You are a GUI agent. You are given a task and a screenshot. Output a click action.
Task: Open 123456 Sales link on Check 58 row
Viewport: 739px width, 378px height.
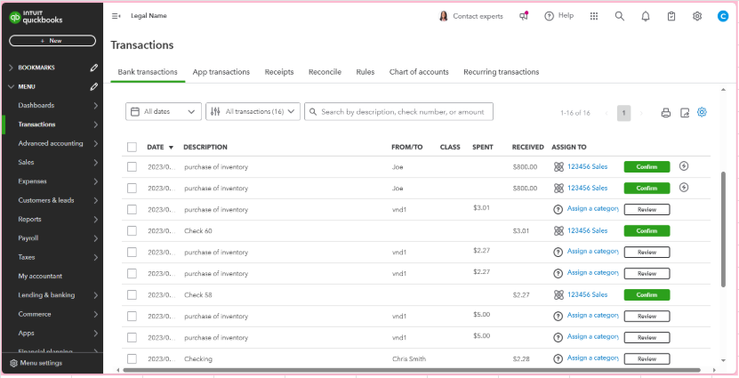click(587, 295)
